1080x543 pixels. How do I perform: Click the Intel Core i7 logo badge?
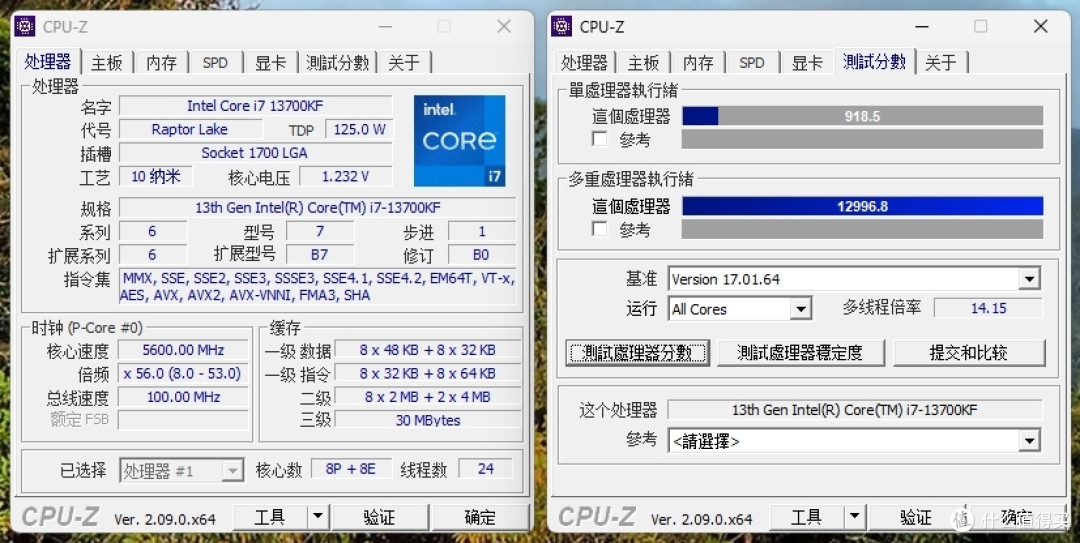click(459, 141)
